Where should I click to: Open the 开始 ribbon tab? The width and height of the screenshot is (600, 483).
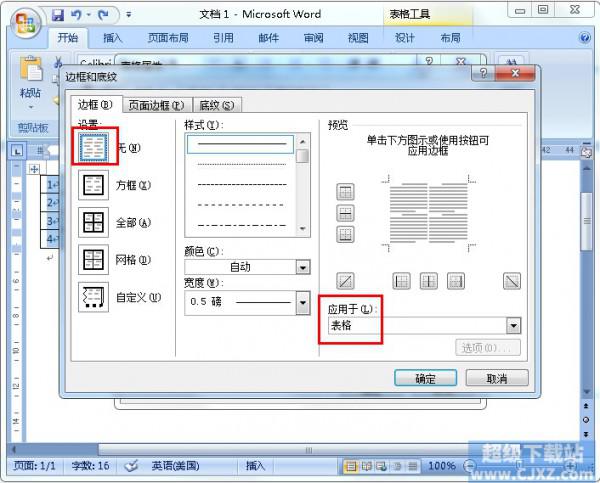[68, 38]
